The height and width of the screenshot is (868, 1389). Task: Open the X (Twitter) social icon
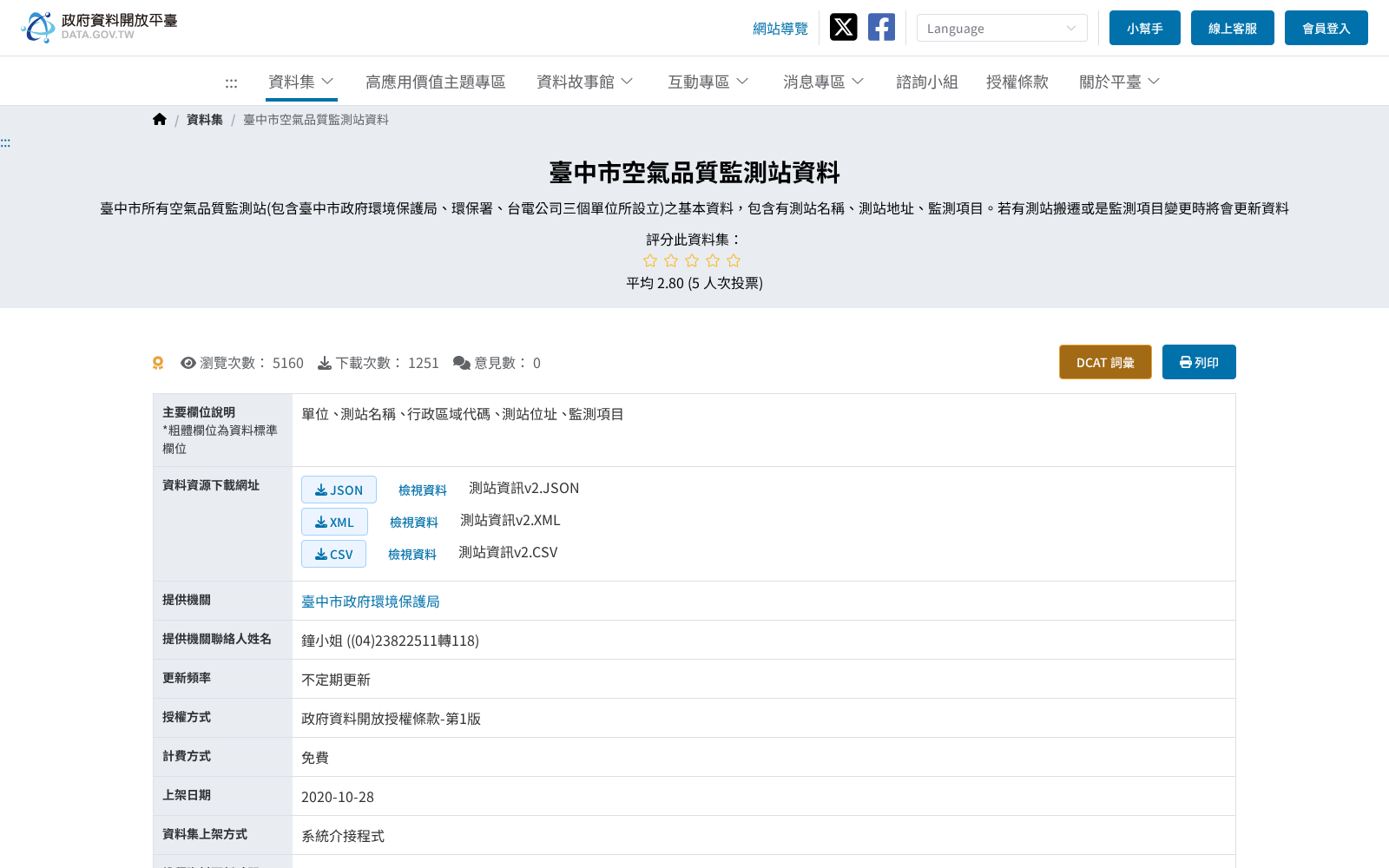point(843,27)
